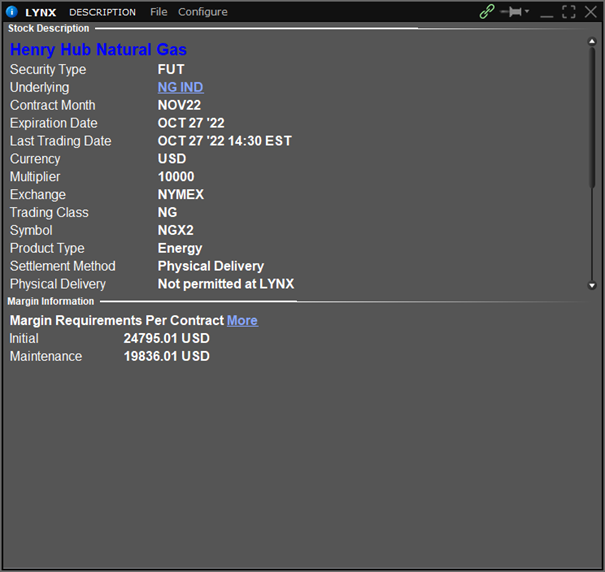Select the 10000 multiplier value
This screenshot has width=605, height=572.
(176, 177)
